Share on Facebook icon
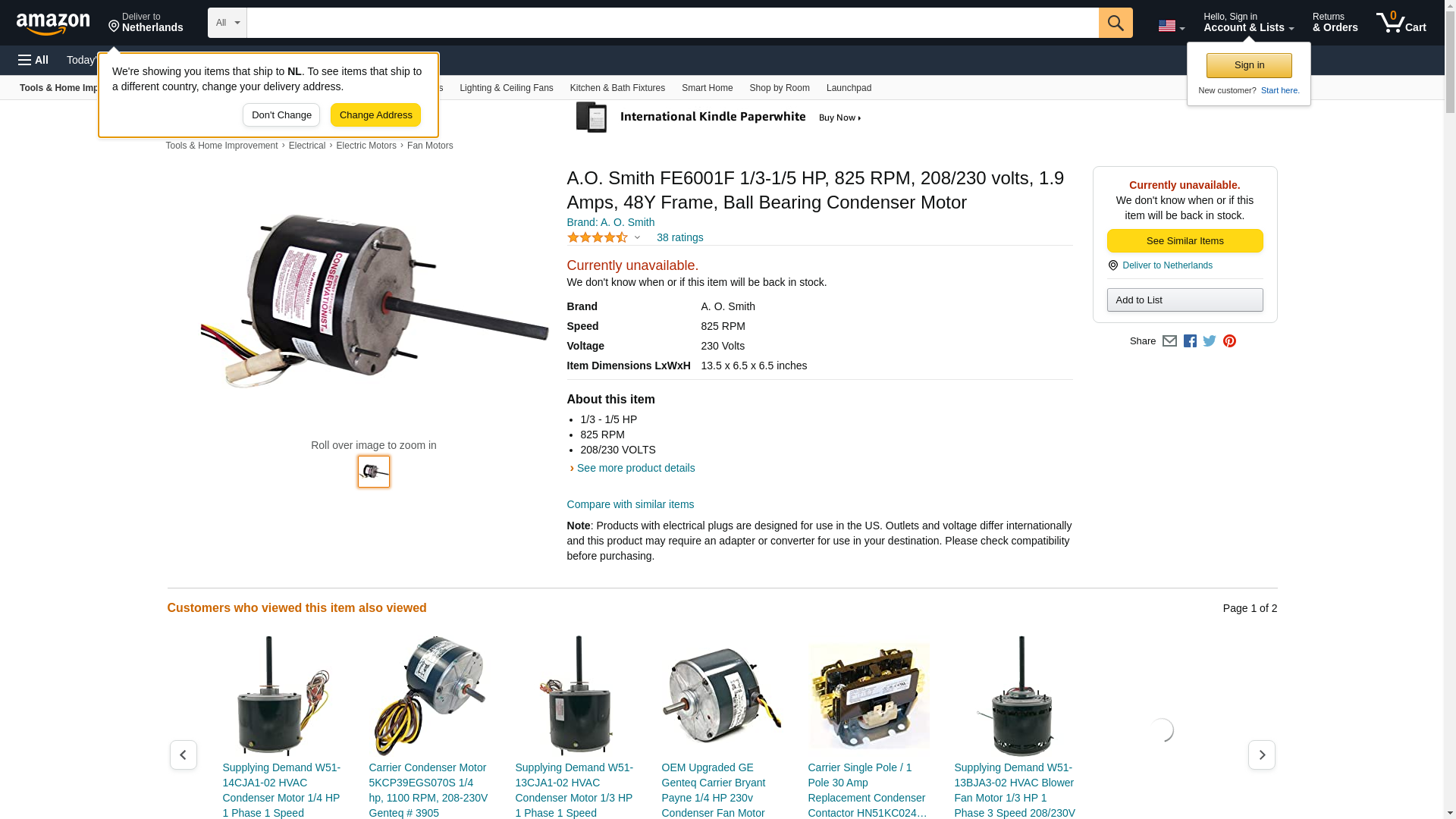Screen dimensions: 1456x819 coord(1190,341)
